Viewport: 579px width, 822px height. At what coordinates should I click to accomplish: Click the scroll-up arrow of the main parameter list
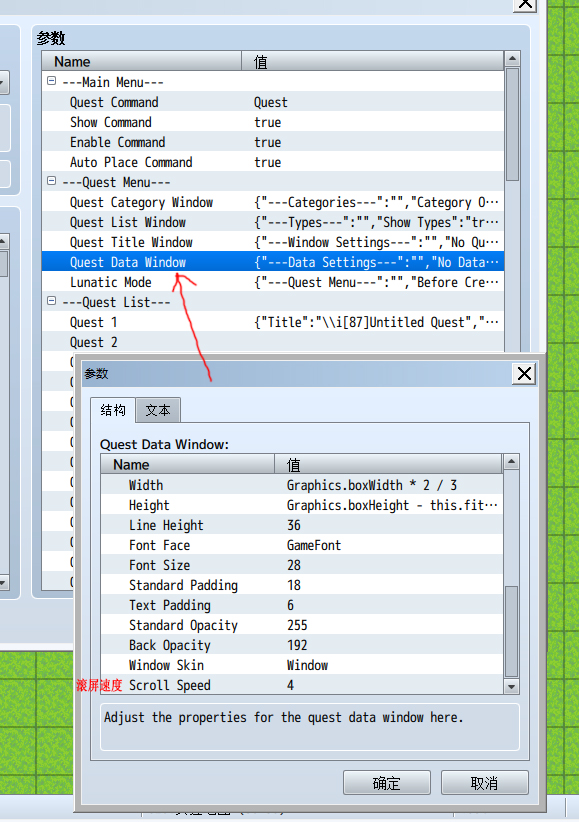point(512,59)
